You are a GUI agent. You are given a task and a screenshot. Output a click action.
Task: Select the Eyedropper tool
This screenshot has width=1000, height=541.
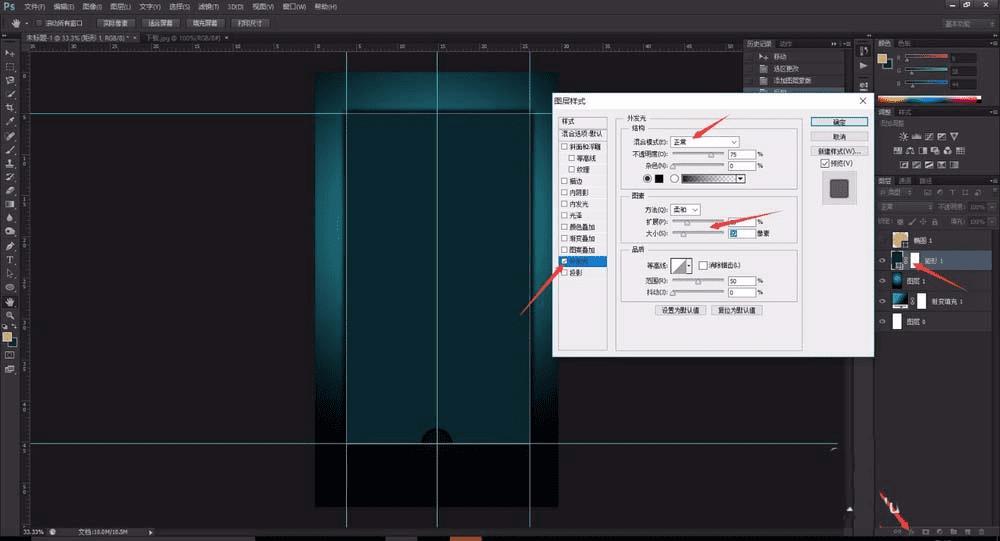(10, 121)
